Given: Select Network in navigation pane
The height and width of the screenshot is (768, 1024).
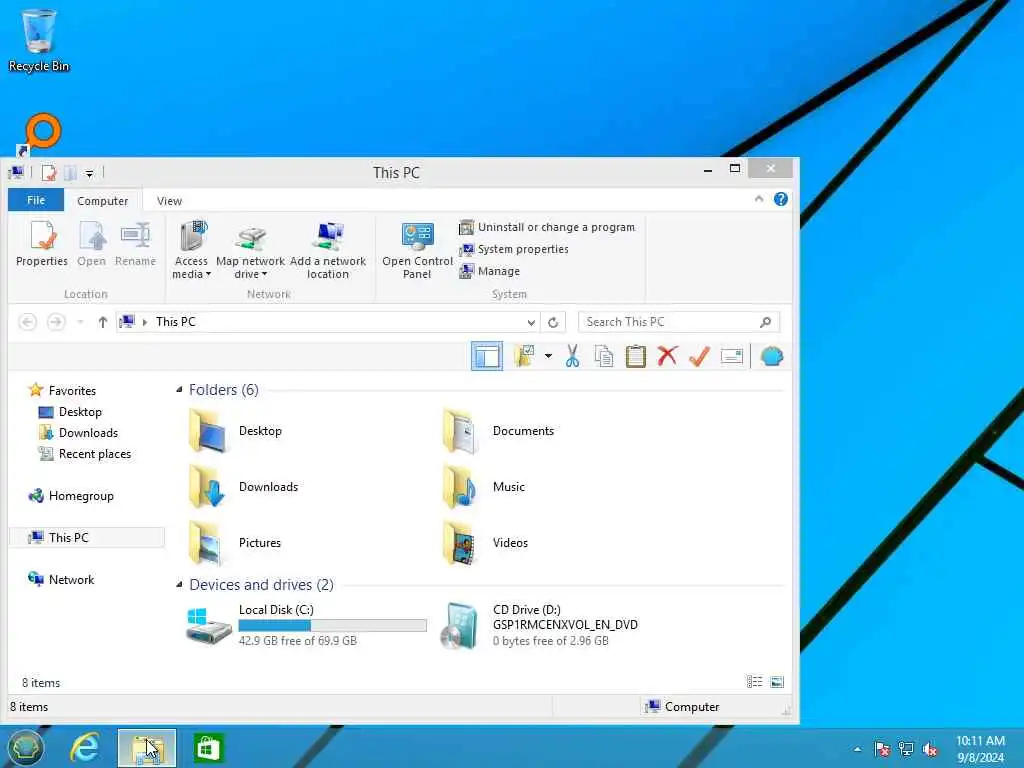Looking at the screenshot, I should coord(61,579).
